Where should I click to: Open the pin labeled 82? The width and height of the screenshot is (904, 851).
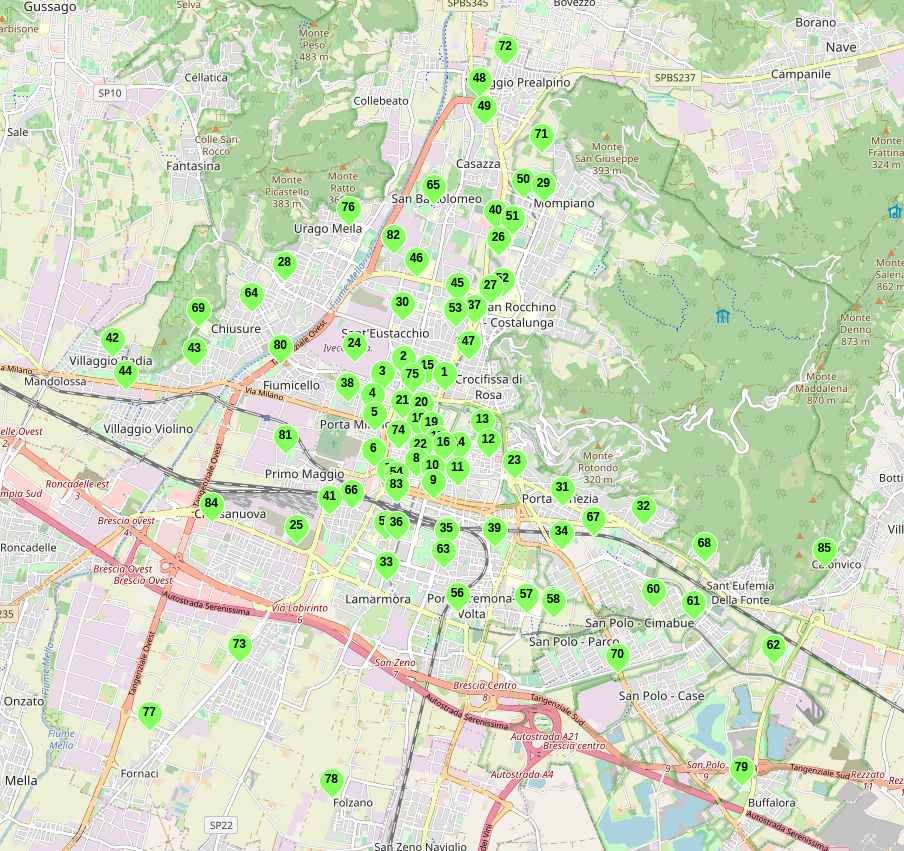(393, 238)
